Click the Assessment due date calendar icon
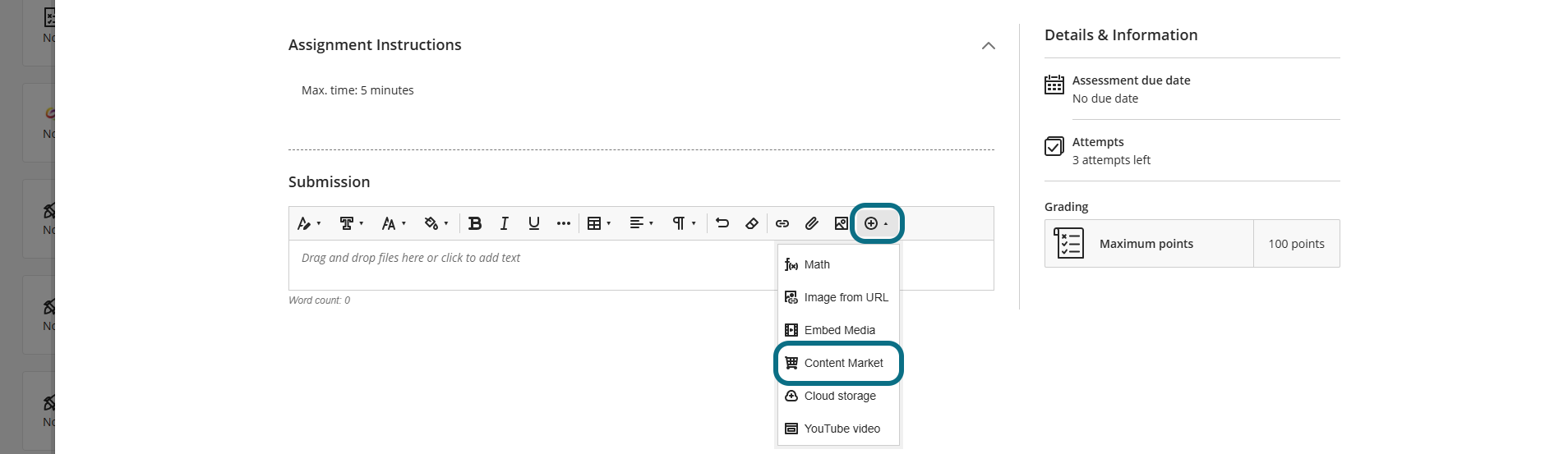 point(1054,85)
